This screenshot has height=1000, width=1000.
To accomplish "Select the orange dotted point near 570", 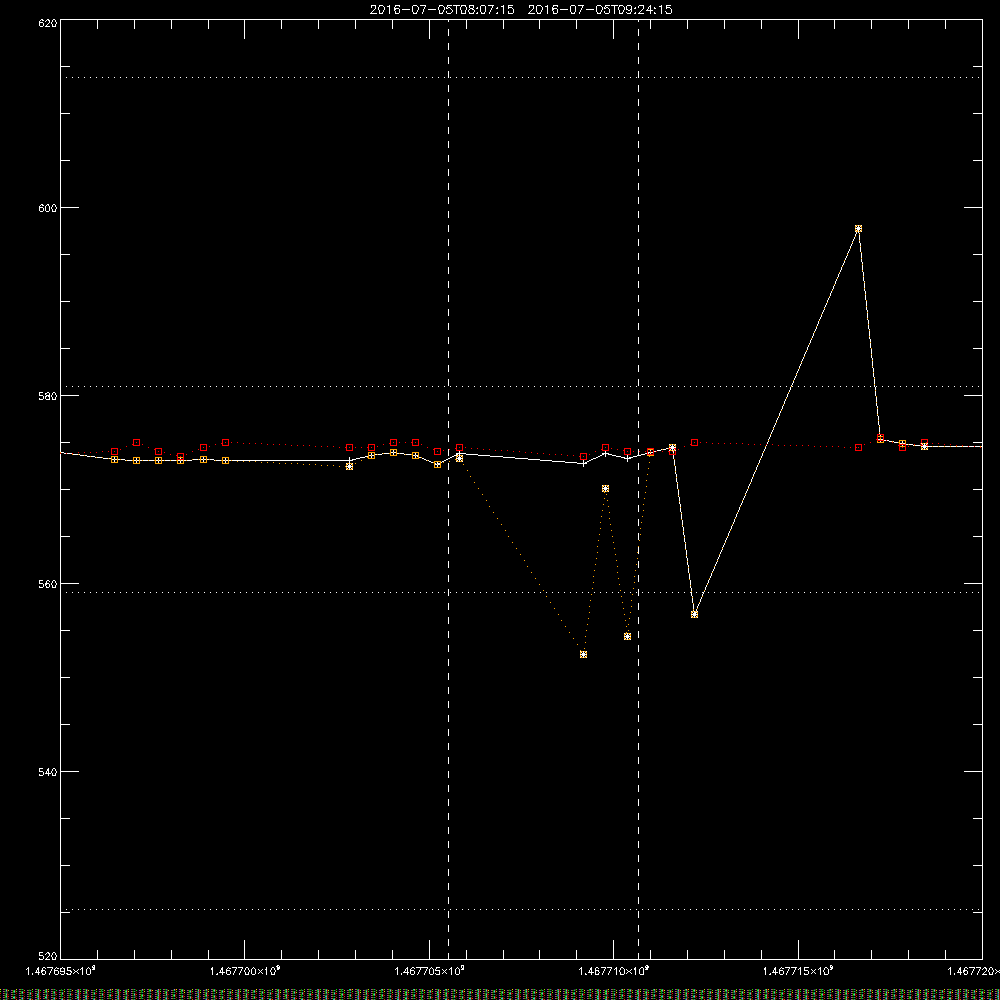I will [605, 489].
